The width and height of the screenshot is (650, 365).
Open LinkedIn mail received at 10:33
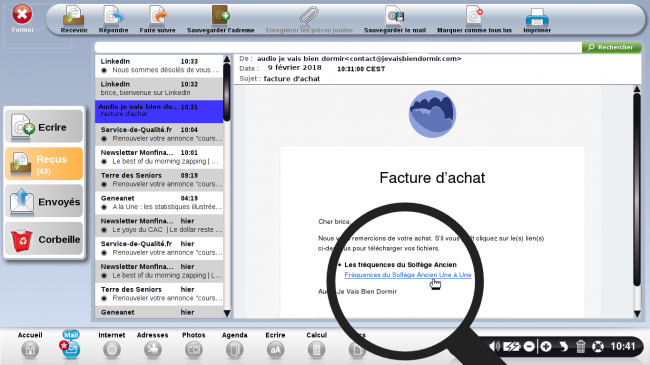click(159, 66)
